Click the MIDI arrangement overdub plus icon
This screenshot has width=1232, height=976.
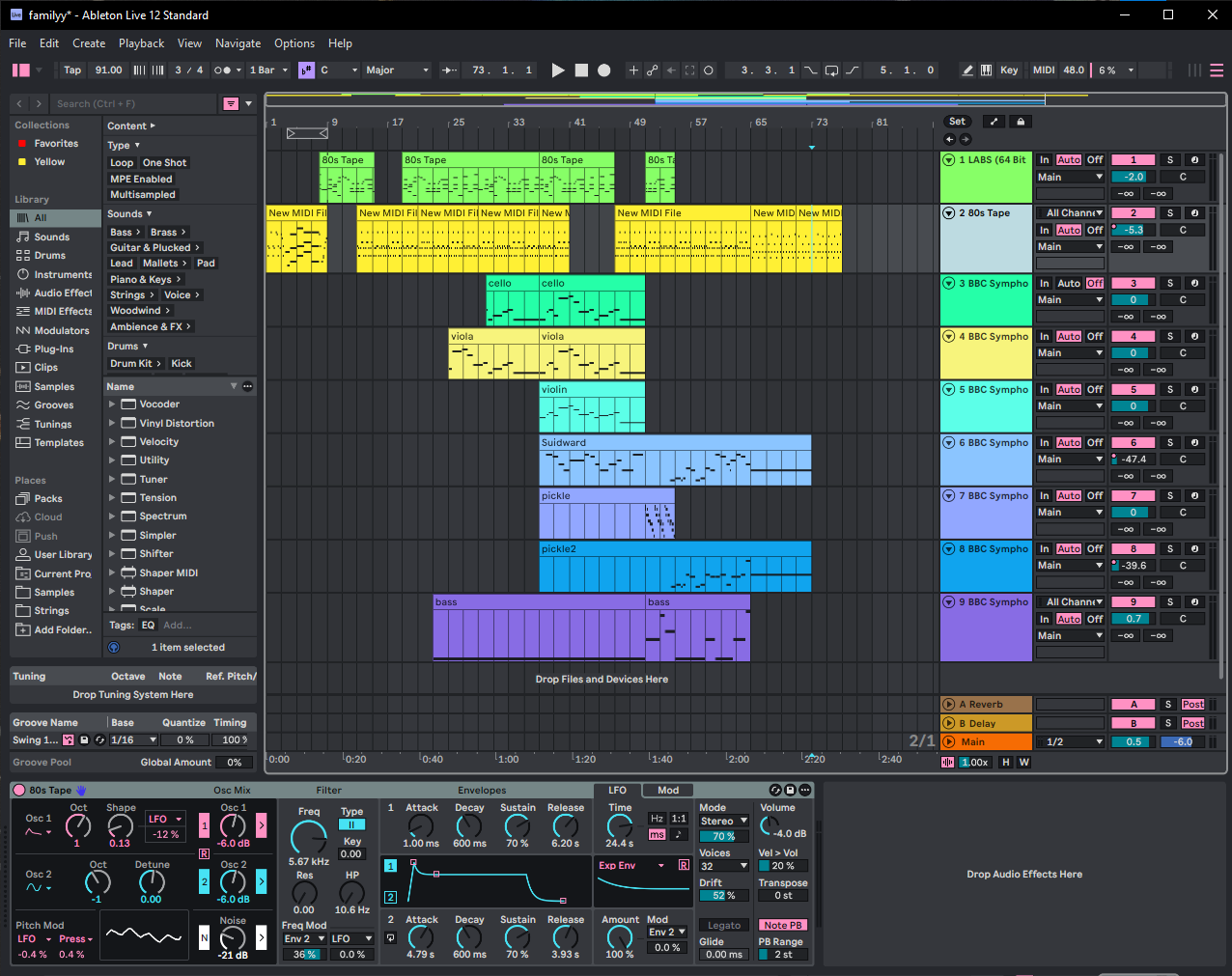click(633, 70)
